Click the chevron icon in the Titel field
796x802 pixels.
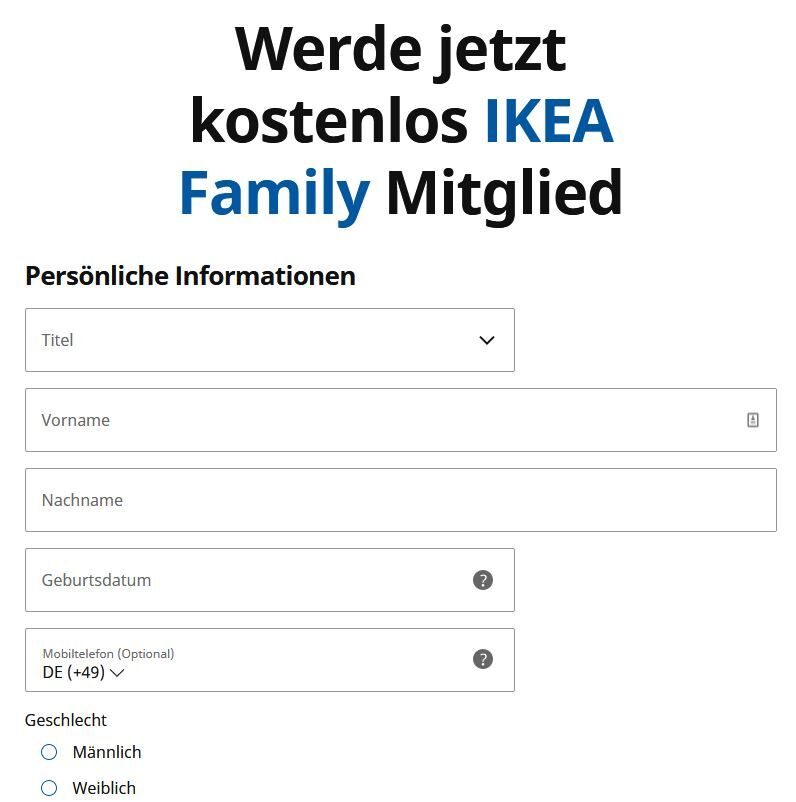486,340
